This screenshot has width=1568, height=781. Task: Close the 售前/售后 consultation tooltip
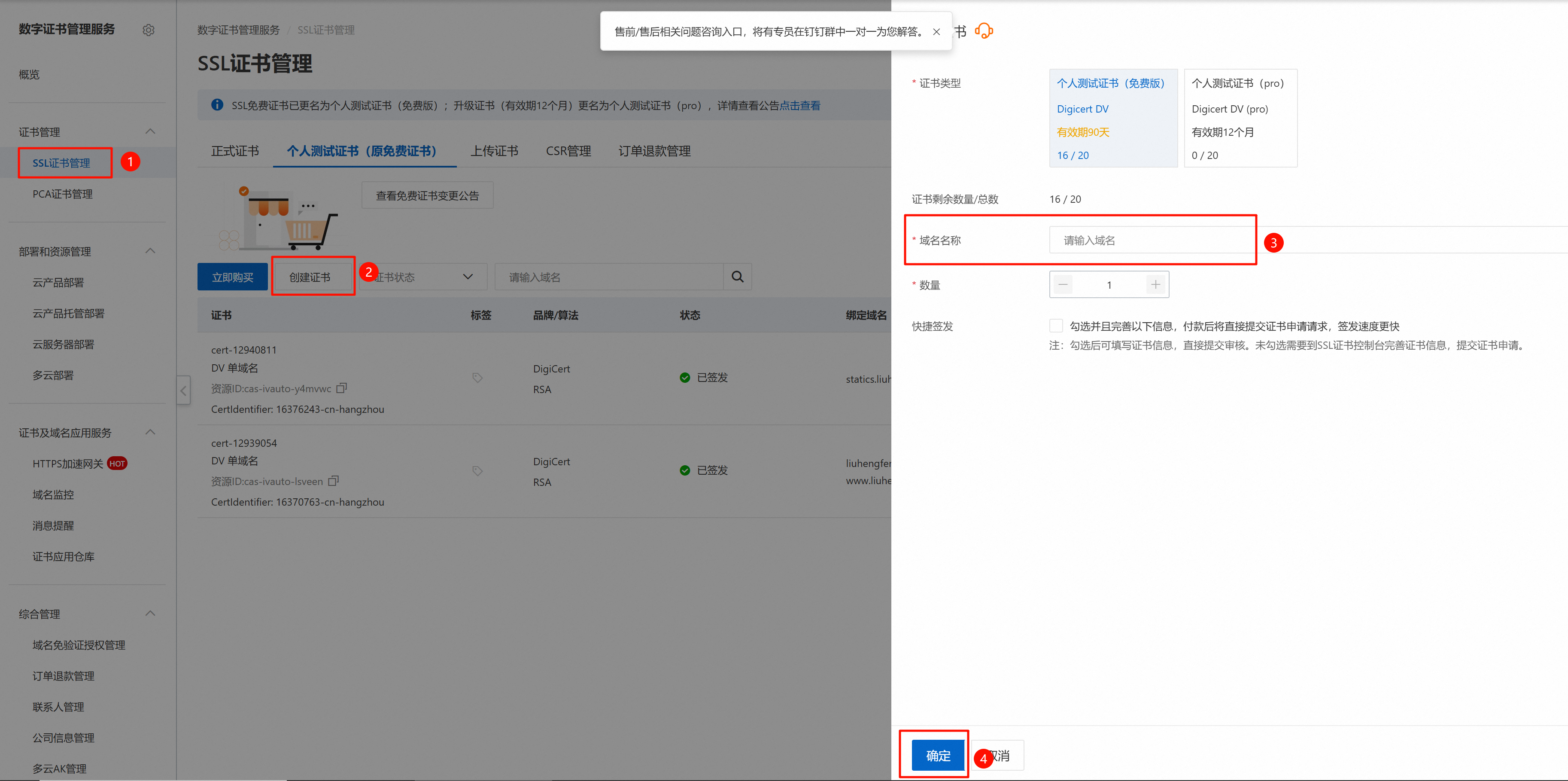click(936, 32)
